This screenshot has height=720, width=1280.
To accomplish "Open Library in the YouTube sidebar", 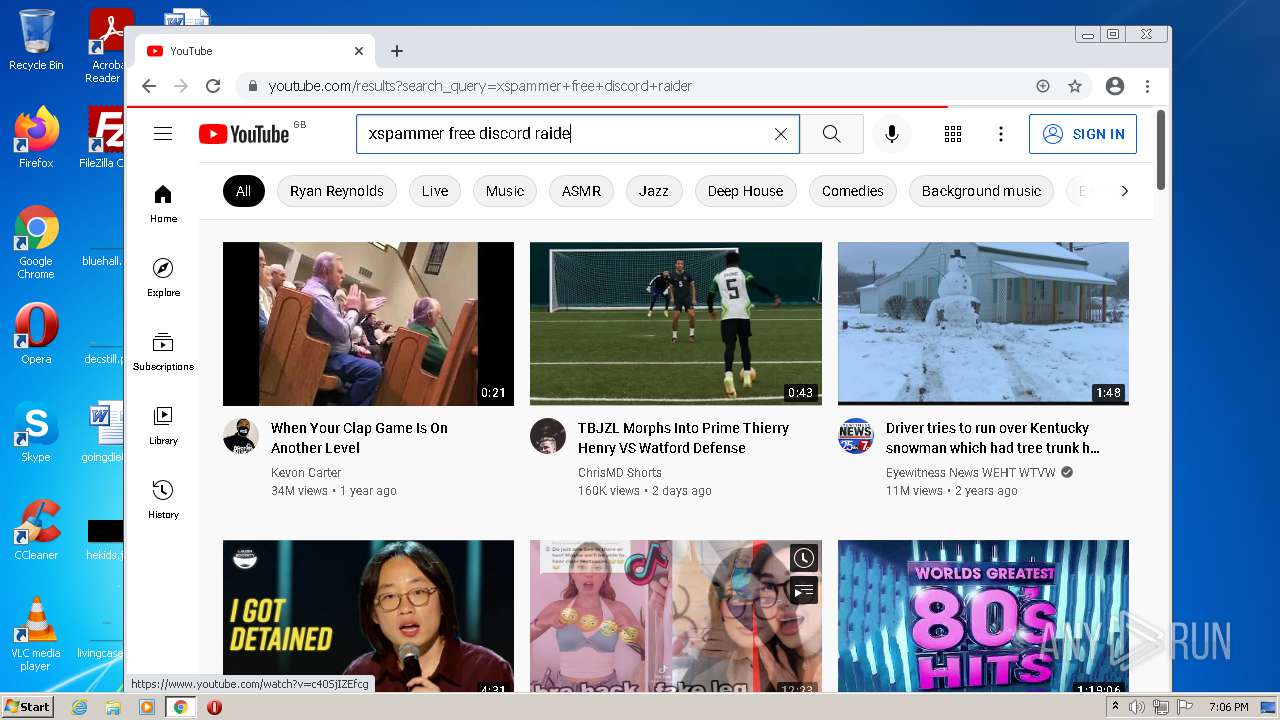I will [163, 425].
